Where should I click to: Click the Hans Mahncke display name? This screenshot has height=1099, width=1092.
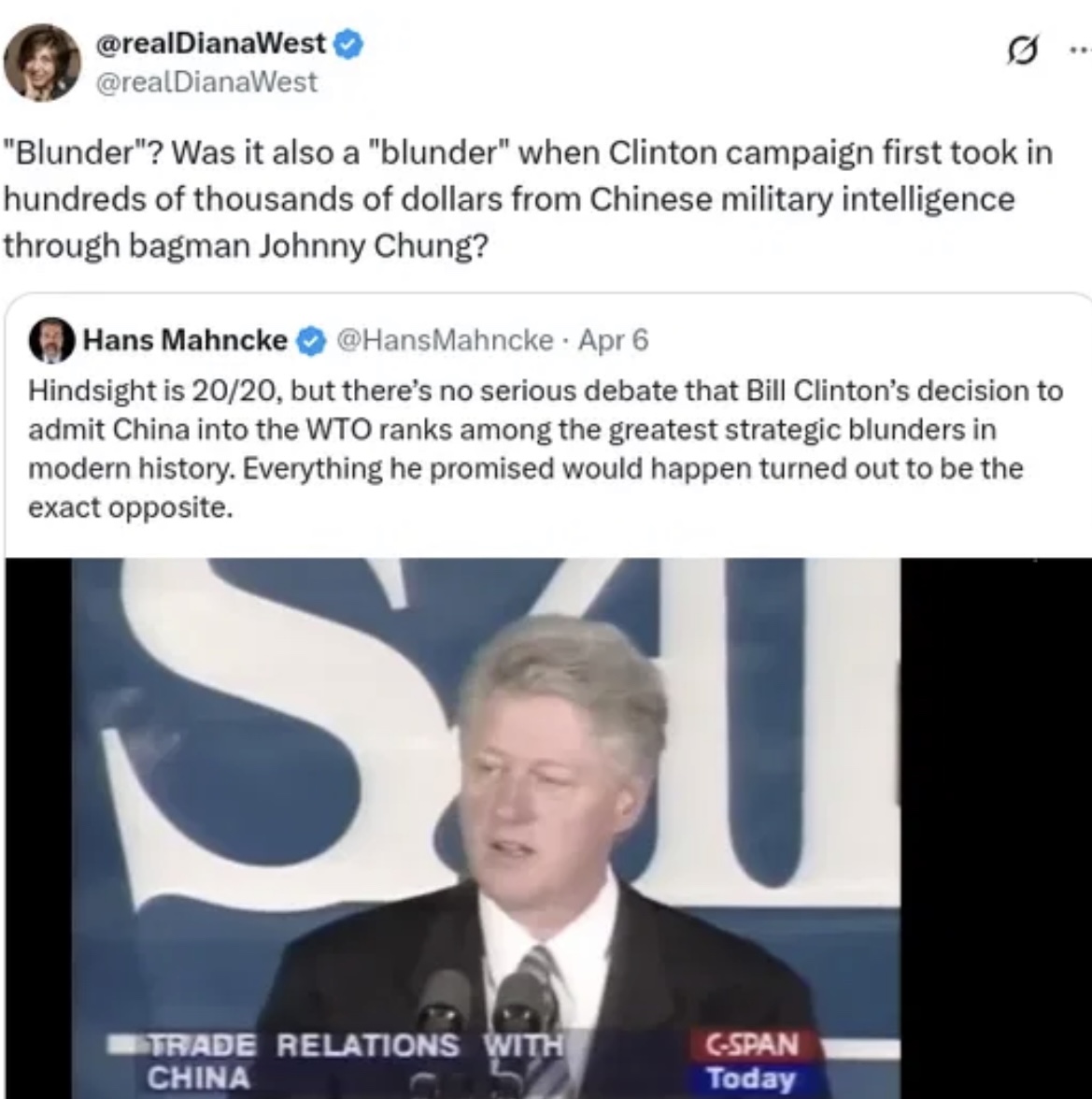[x=186, y=340]
